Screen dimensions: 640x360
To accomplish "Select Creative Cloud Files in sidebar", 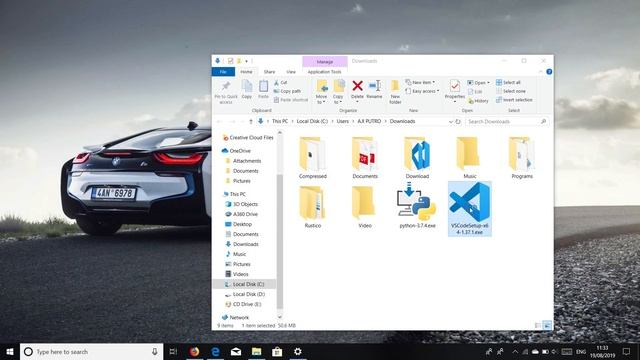I will pyautogui.click(x=248, y=138).
